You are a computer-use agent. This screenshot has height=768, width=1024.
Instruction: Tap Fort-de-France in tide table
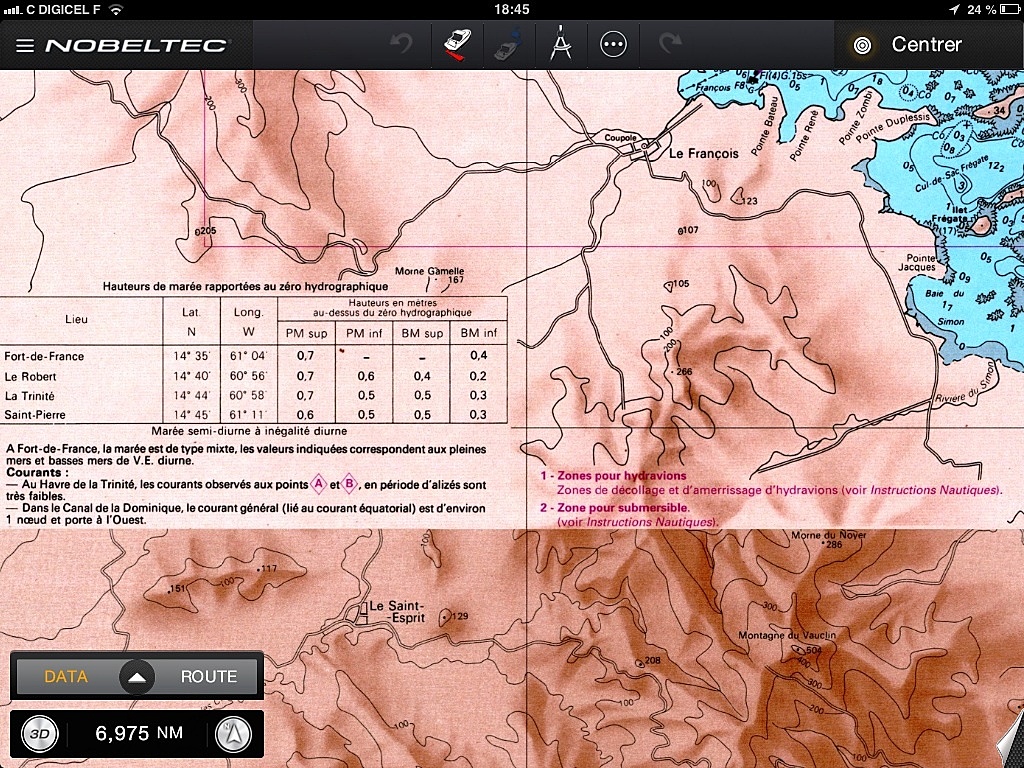click(x=44, y=356)
